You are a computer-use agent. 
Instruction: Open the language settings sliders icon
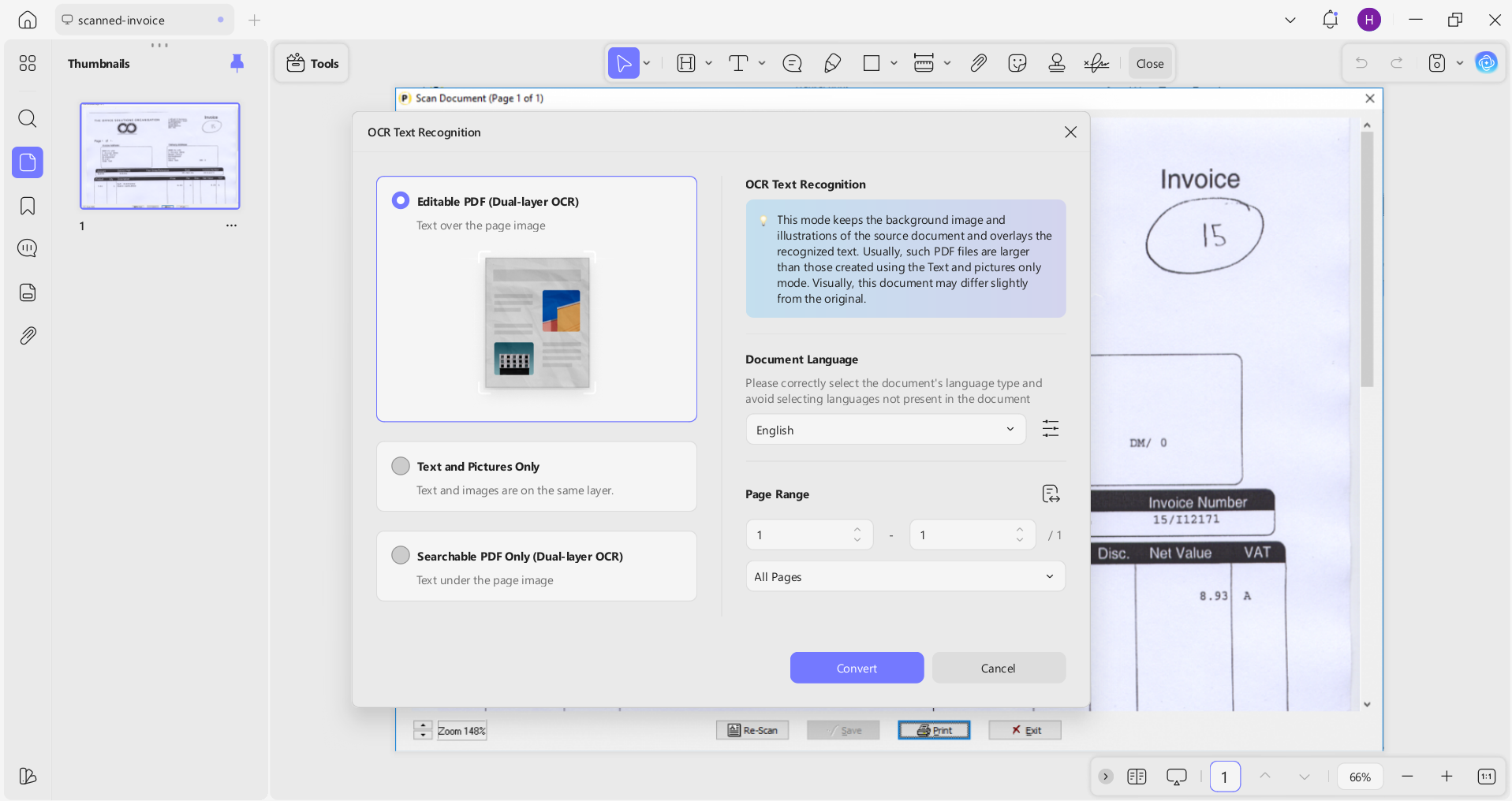coord(1051,429)
